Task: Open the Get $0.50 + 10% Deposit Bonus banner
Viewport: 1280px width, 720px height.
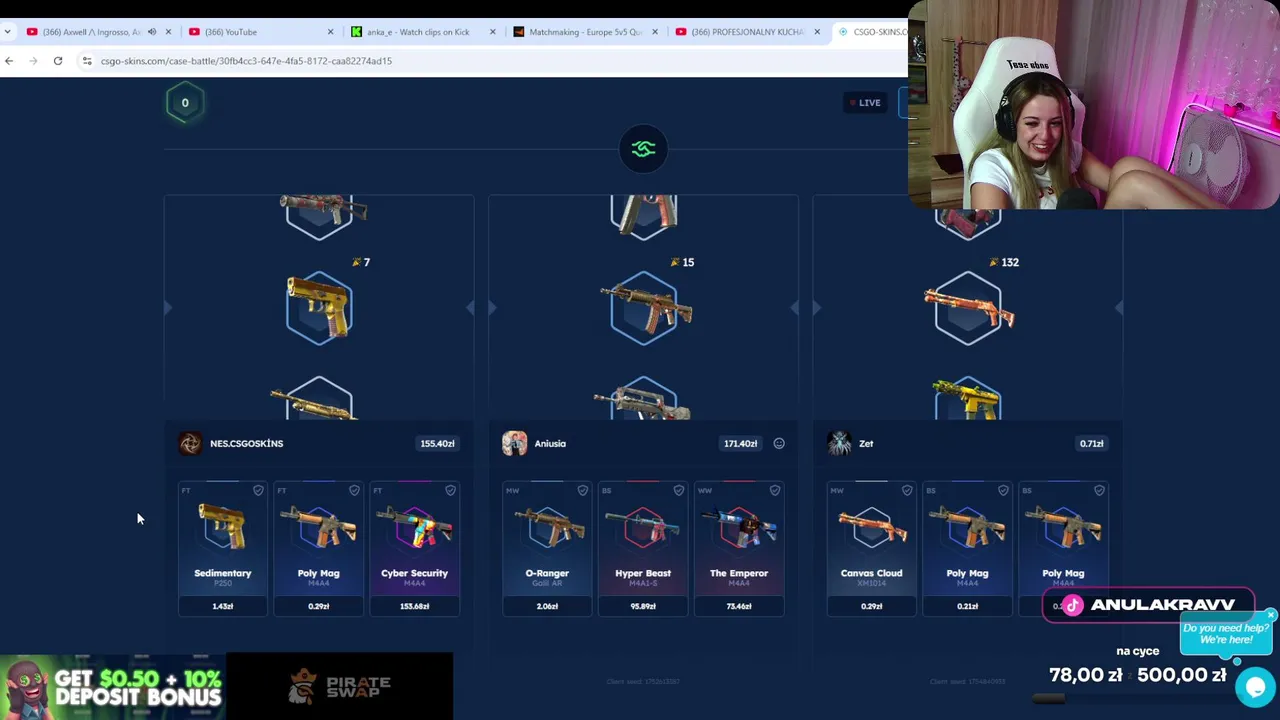Action: [112, 686]
